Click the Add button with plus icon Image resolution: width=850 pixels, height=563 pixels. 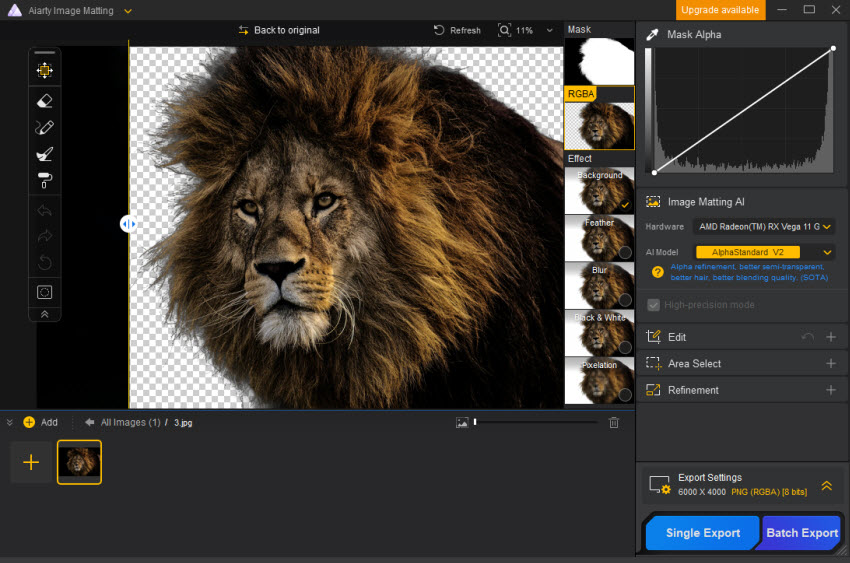tap(41, 422)
